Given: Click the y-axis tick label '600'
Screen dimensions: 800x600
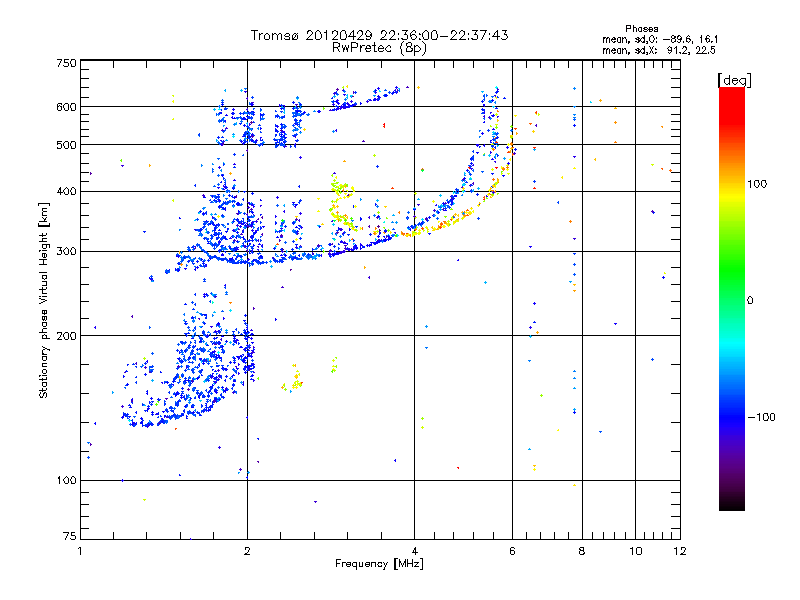Looking at the screenshot, I should pos(67,107).
